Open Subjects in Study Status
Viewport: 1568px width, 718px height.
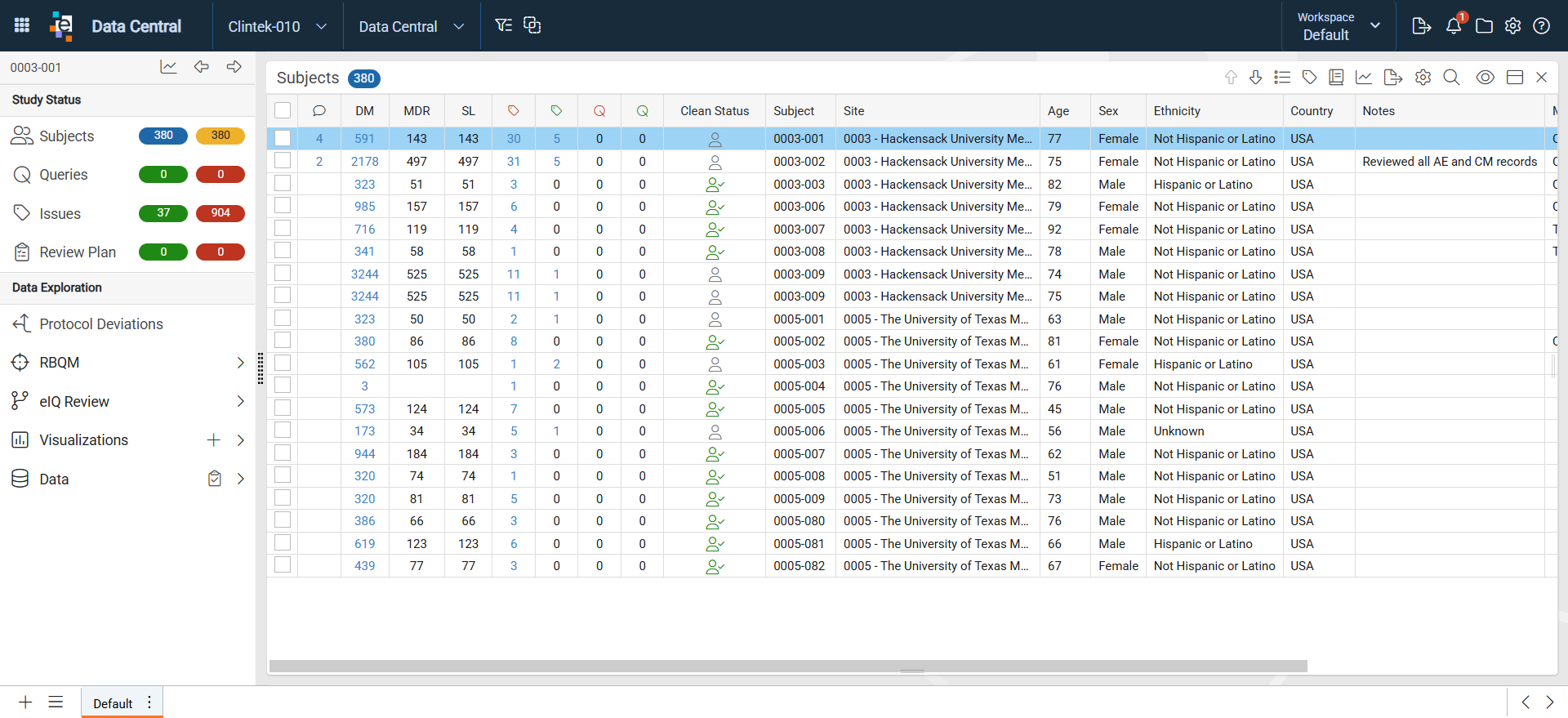point(67,136)
